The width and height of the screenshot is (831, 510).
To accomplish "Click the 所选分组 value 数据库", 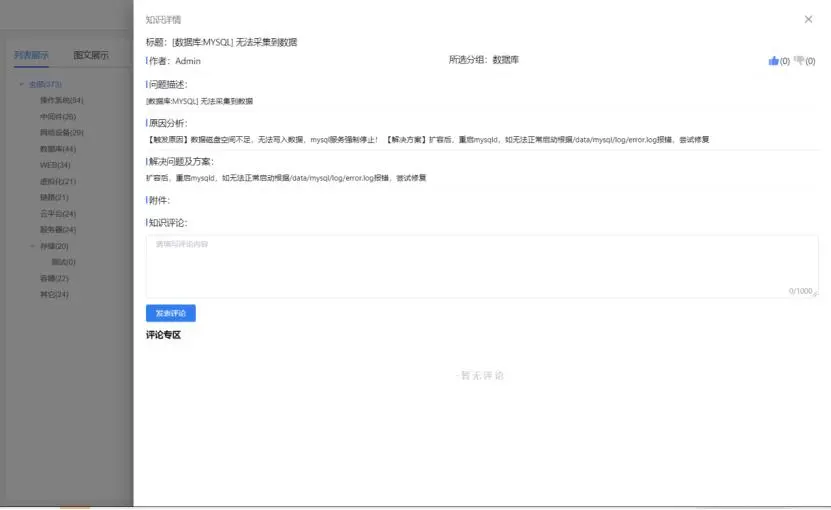I will click(x=506, y=60).
